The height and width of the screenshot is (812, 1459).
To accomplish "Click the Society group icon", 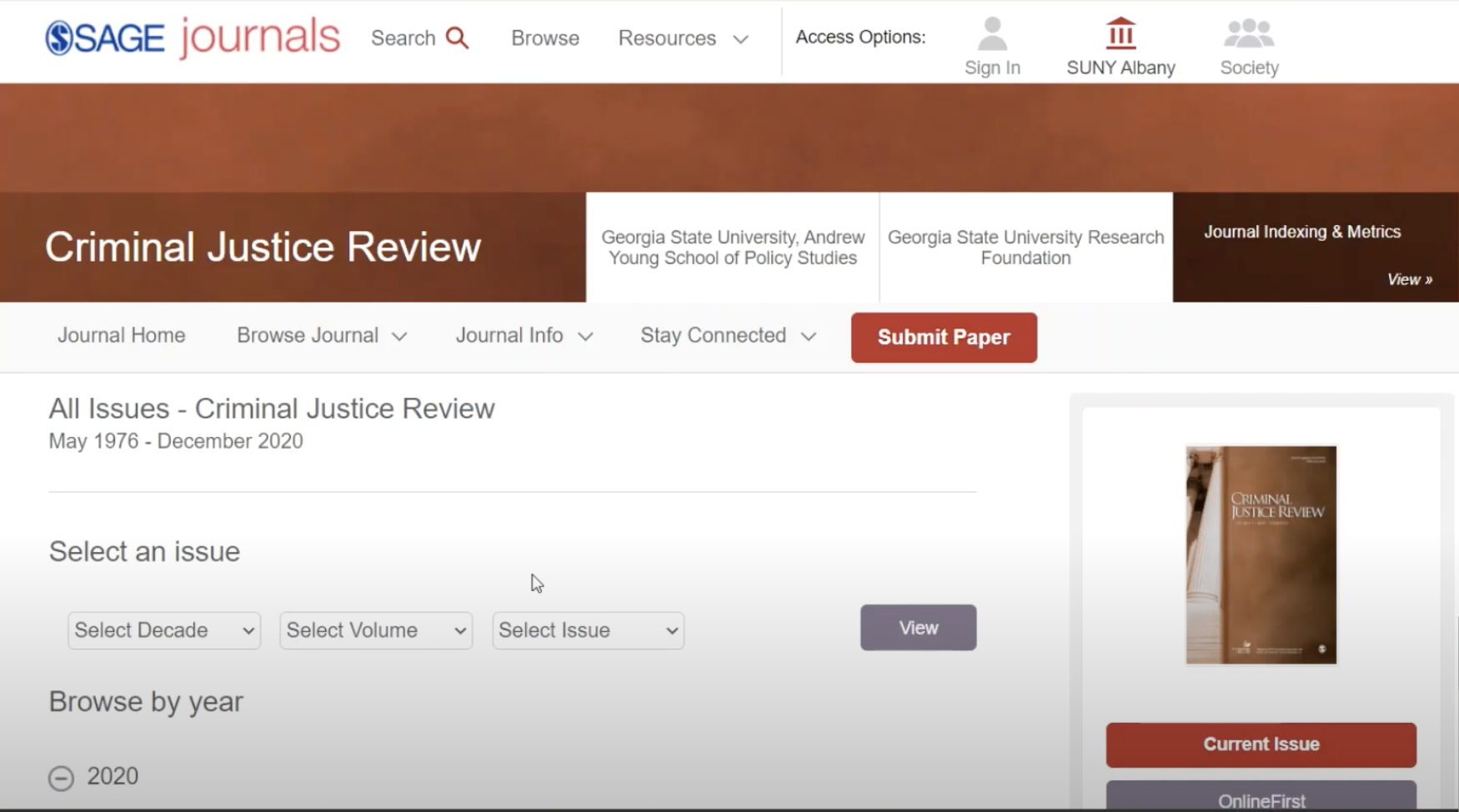I will tap(1249, 33).
